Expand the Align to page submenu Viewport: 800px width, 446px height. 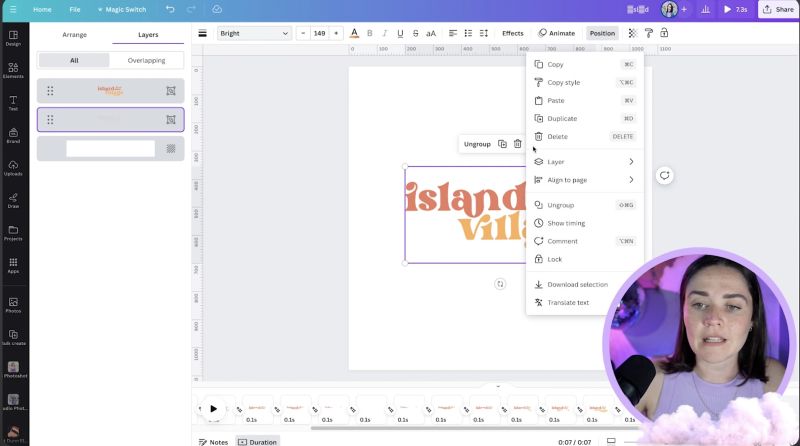(585, 180)
